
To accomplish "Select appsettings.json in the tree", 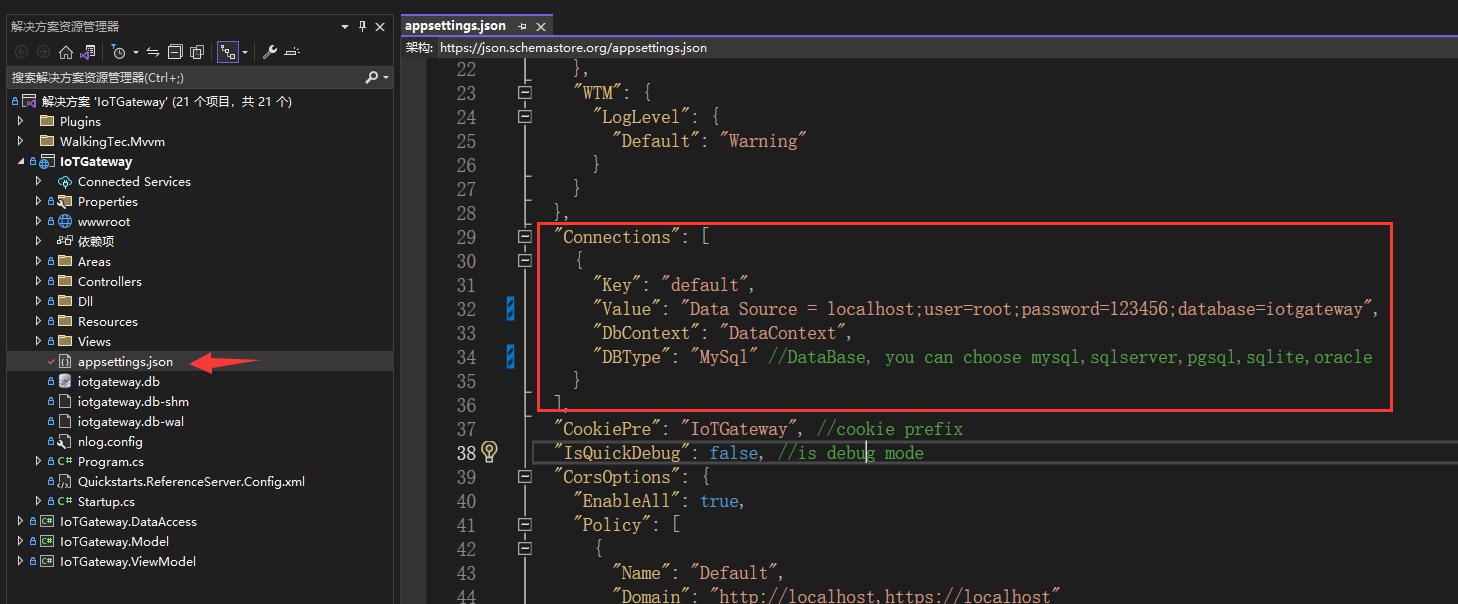I will [x=125, y=361].
